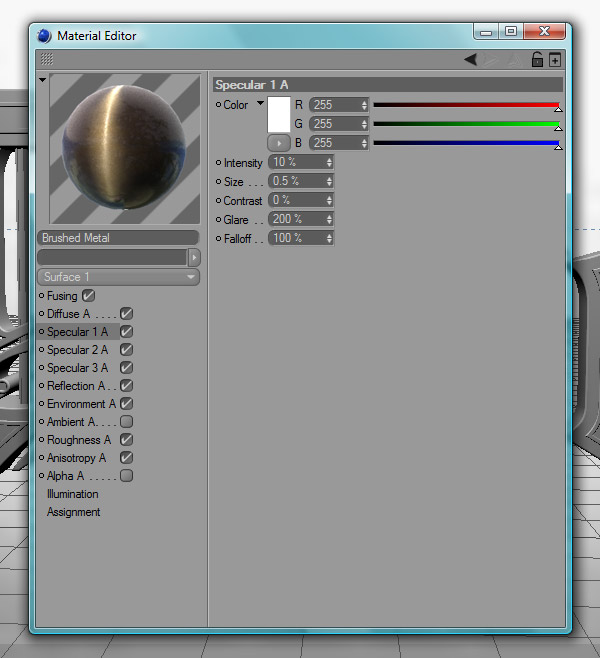Select the Alpha A channel
Image resolution: width=600 pixels, height=658 pixels.
(x=65, y=475)
